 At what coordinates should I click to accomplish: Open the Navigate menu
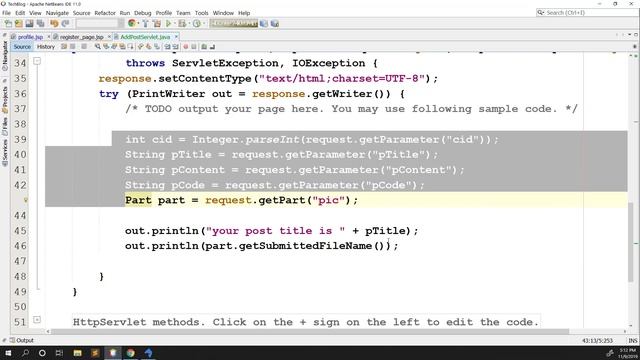pos(57,13)
